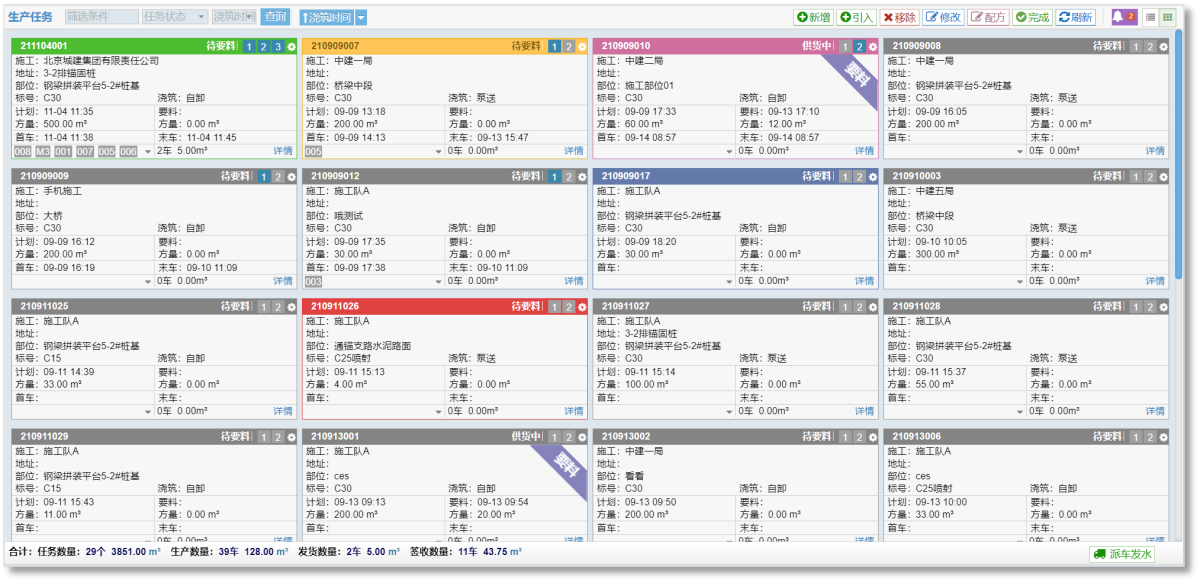The width and height of the screenshot is (1200, 584).
Task: Click the 筛选条件 filter input field
Action: (x=101, y=17)
